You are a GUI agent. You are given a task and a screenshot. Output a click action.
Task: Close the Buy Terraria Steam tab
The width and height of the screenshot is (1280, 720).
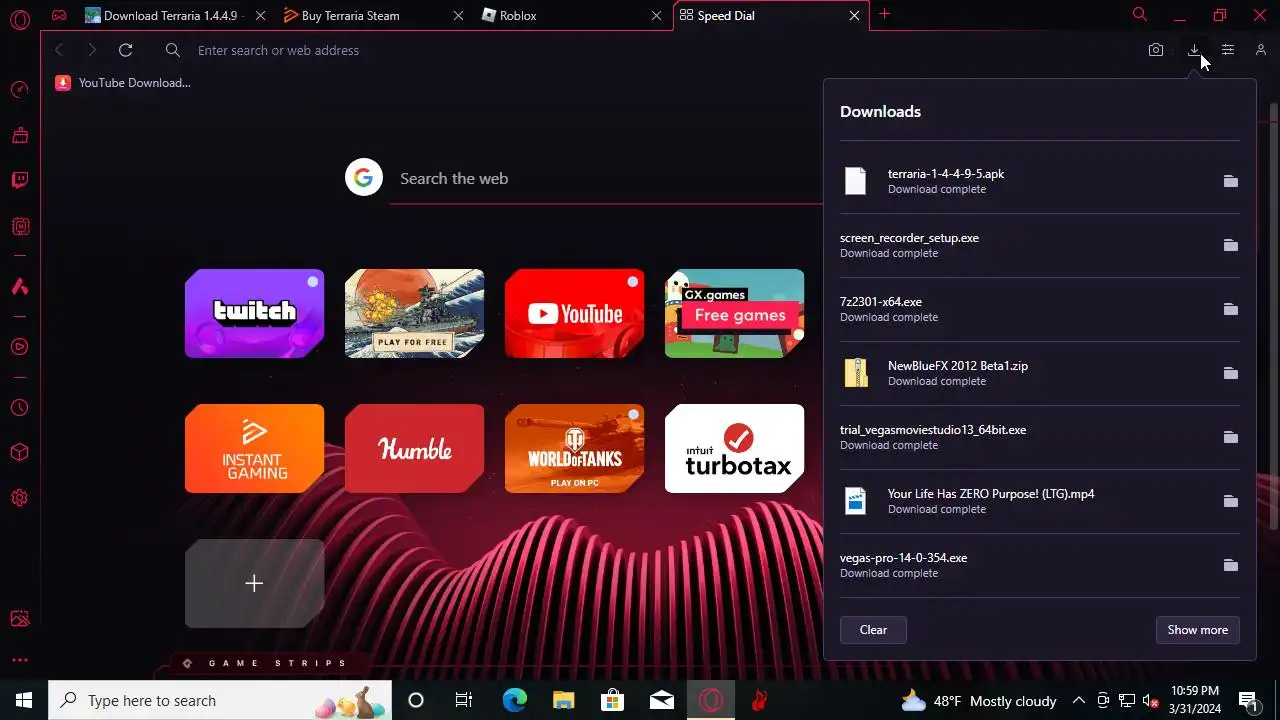tap(458, 16)
